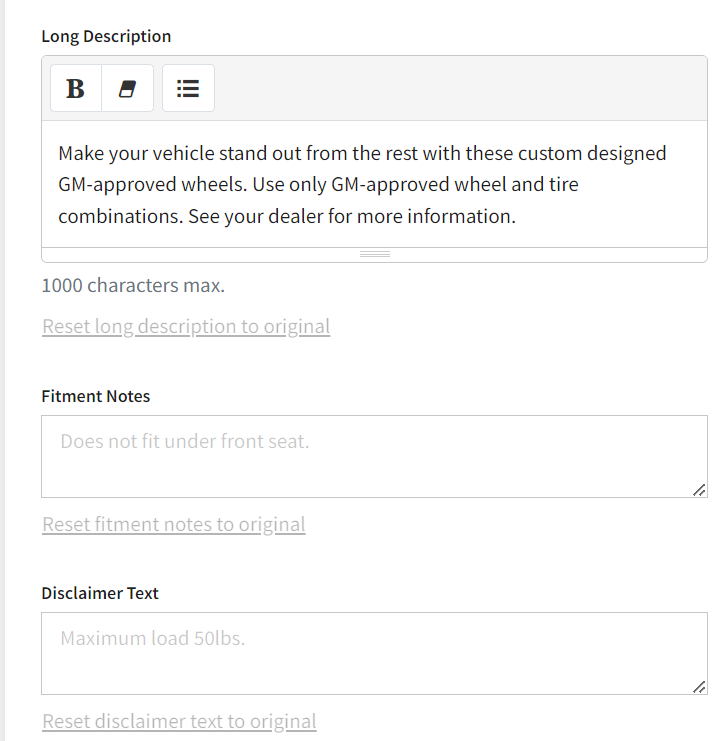Image resolution: width=719 pixels, height=741 pixels.
Task: Click the "1000 characters max." hint text
Action: 133,285
